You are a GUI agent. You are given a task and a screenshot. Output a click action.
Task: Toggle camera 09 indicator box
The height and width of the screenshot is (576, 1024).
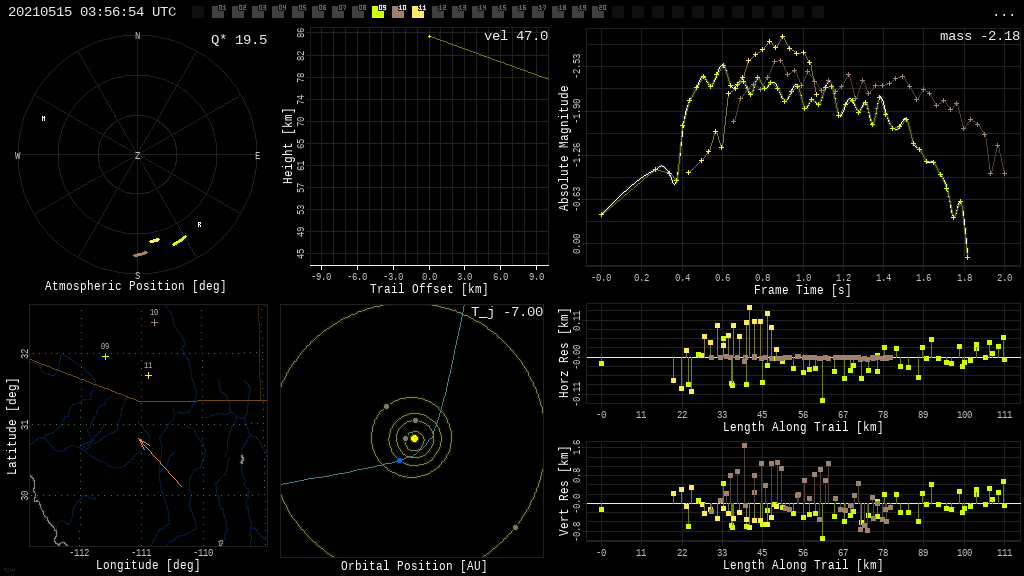[x=378, y=12]
